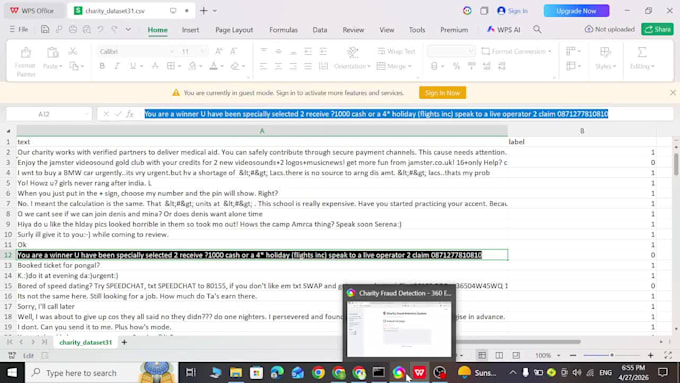This screenshot has width=680, height=383.
Task: Expand the quick access toolbar chevron
Action: [128, 29]
